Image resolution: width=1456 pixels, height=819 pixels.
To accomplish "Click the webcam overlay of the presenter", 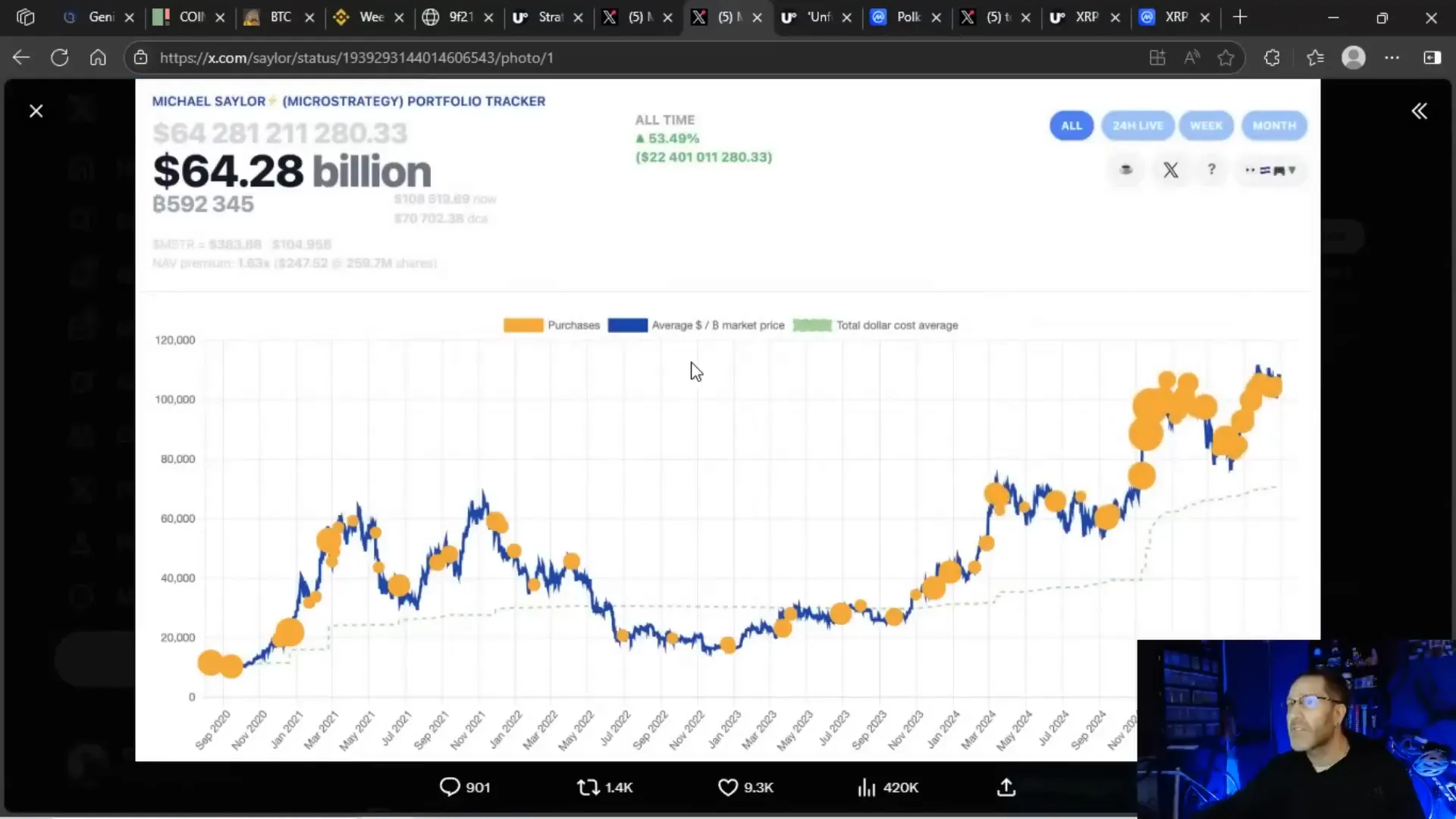I will point(1296,729).
